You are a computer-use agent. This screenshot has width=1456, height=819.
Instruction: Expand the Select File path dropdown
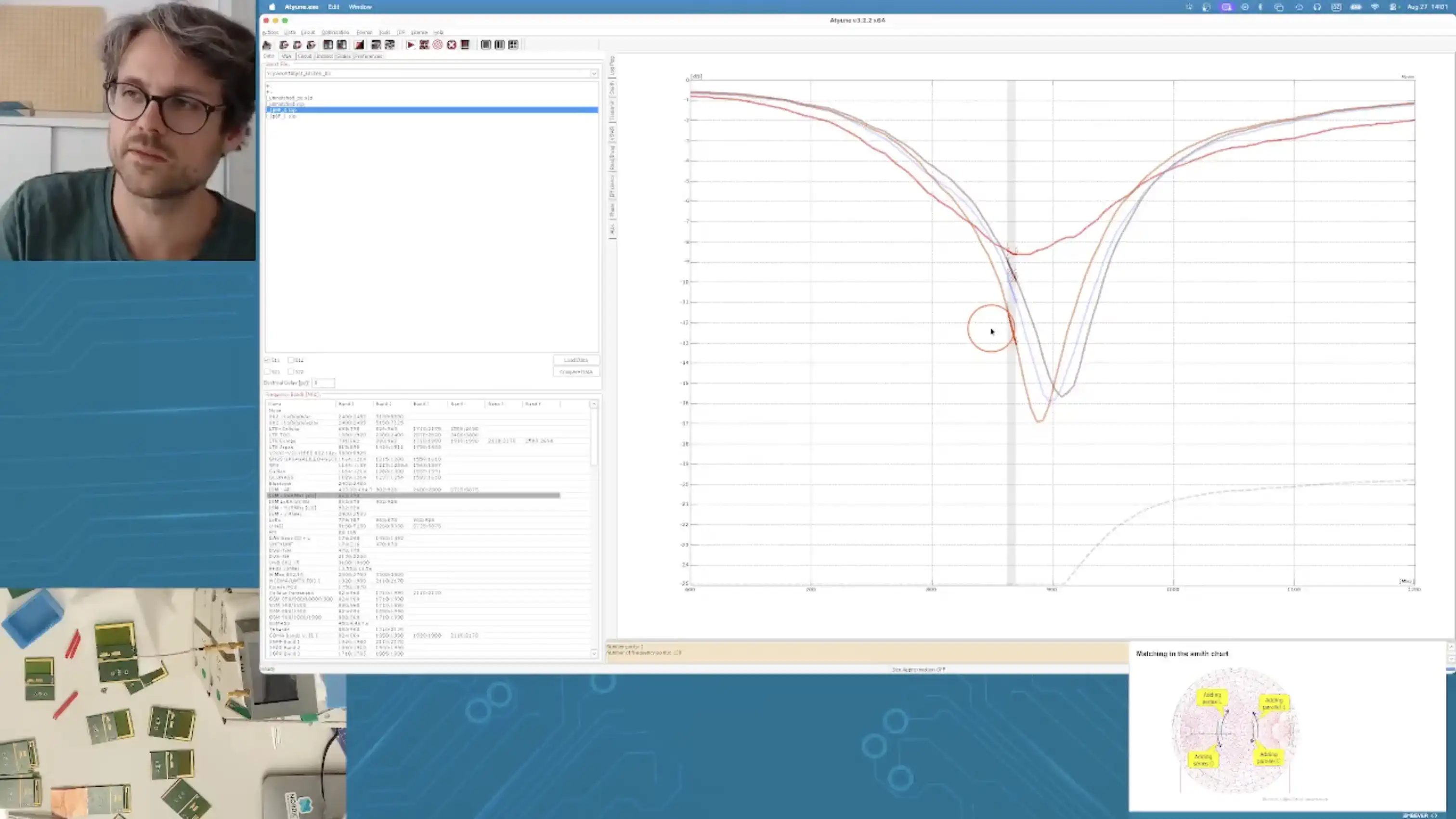click(594, 74)
